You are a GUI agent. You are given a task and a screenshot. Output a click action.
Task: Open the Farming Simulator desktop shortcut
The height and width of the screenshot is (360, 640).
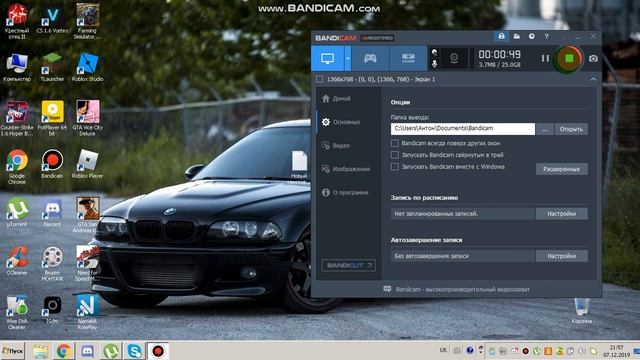(x=87, y=21)
